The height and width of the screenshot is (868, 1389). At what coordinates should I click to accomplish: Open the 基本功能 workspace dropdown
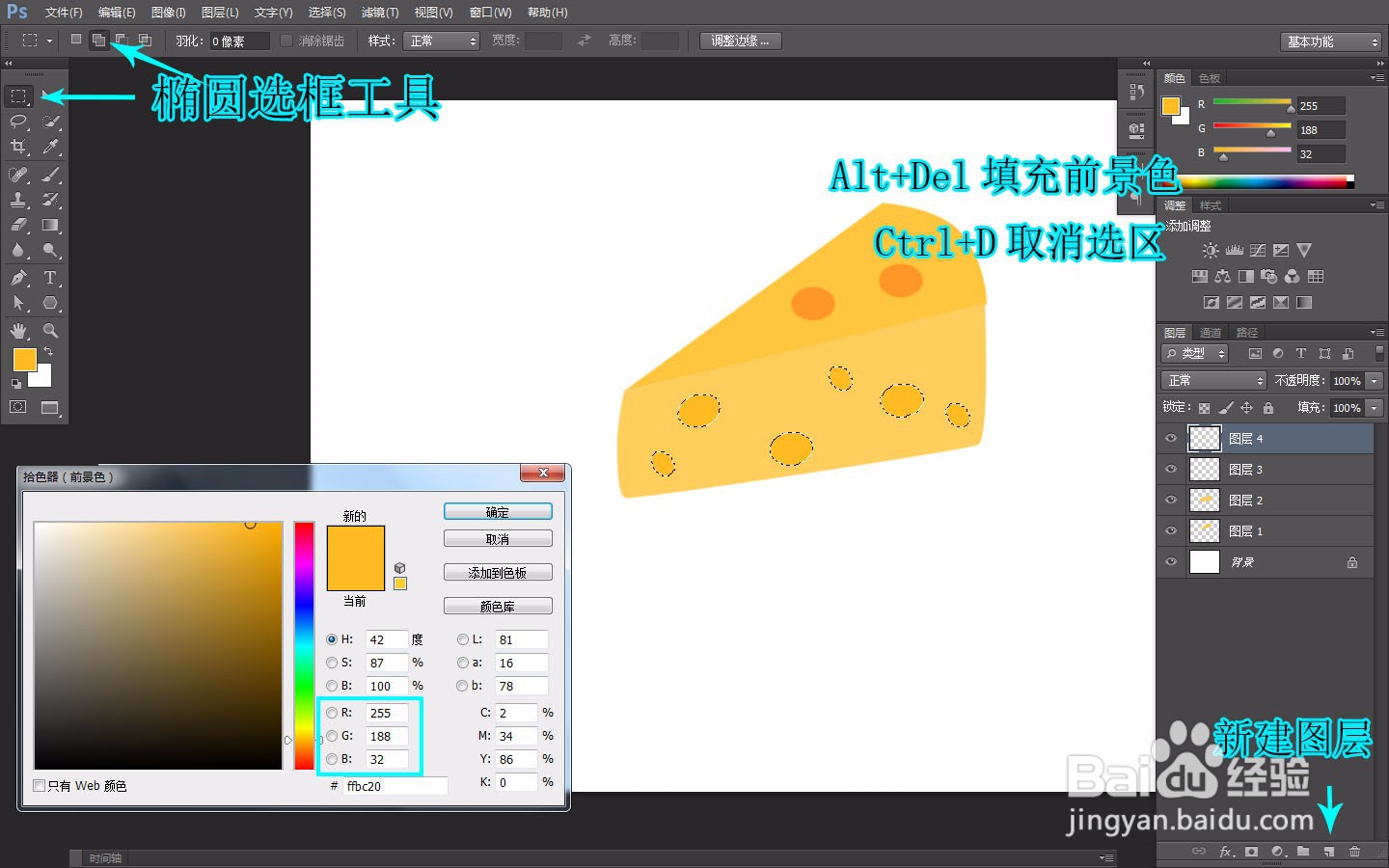[x=1332, y=41]
